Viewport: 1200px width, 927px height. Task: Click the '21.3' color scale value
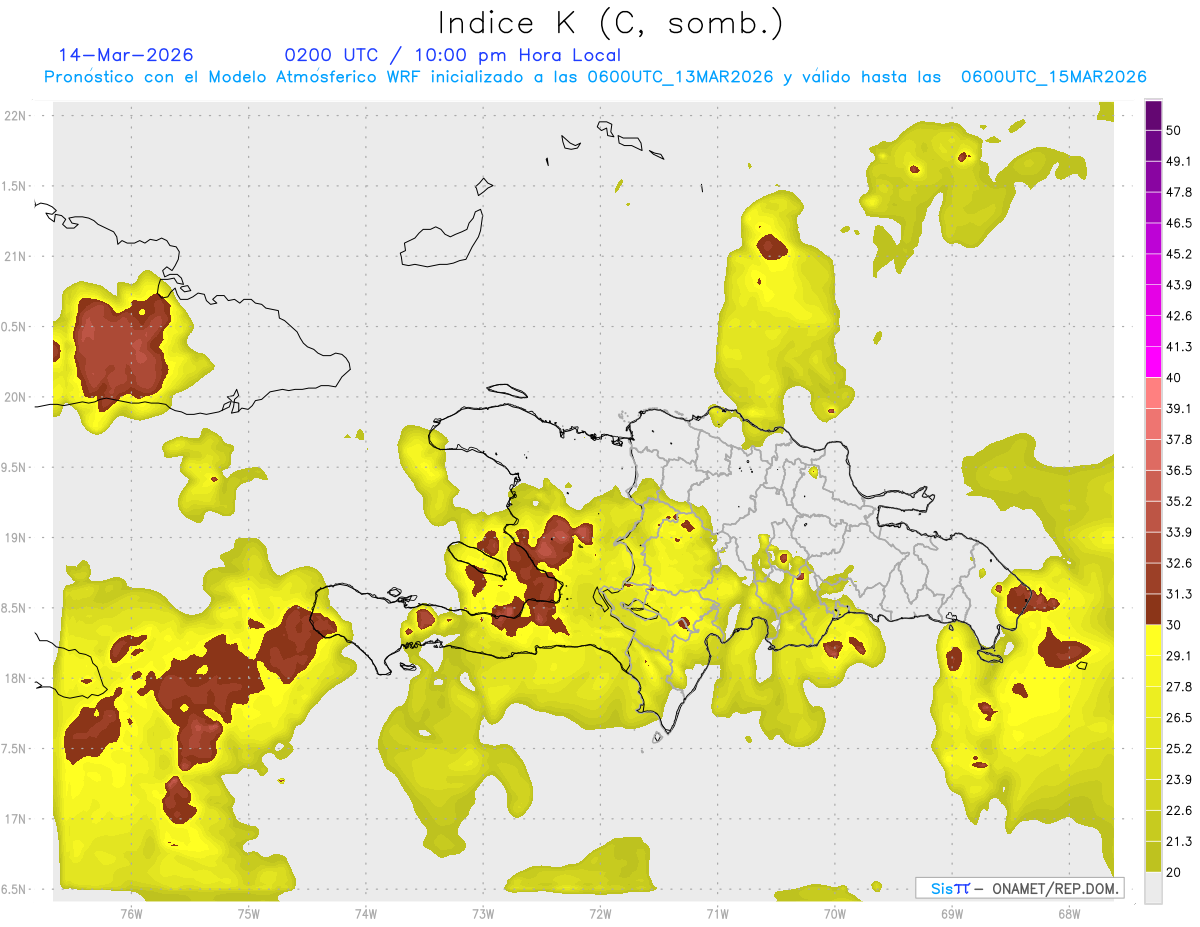[1179, 842]
